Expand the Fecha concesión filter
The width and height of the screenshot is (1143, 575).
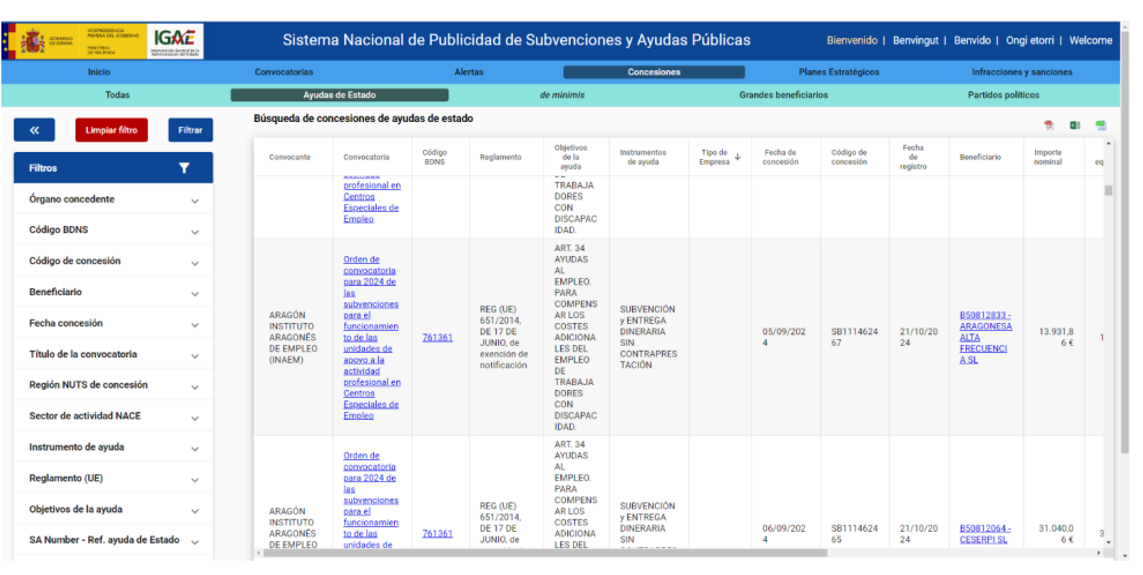113,323
